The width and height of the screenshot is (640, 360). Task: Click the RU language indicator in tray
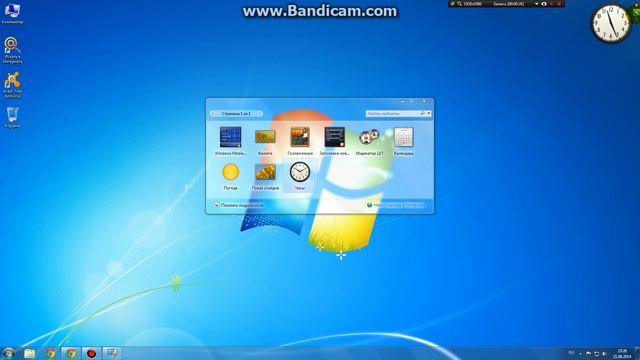point(571,353)
